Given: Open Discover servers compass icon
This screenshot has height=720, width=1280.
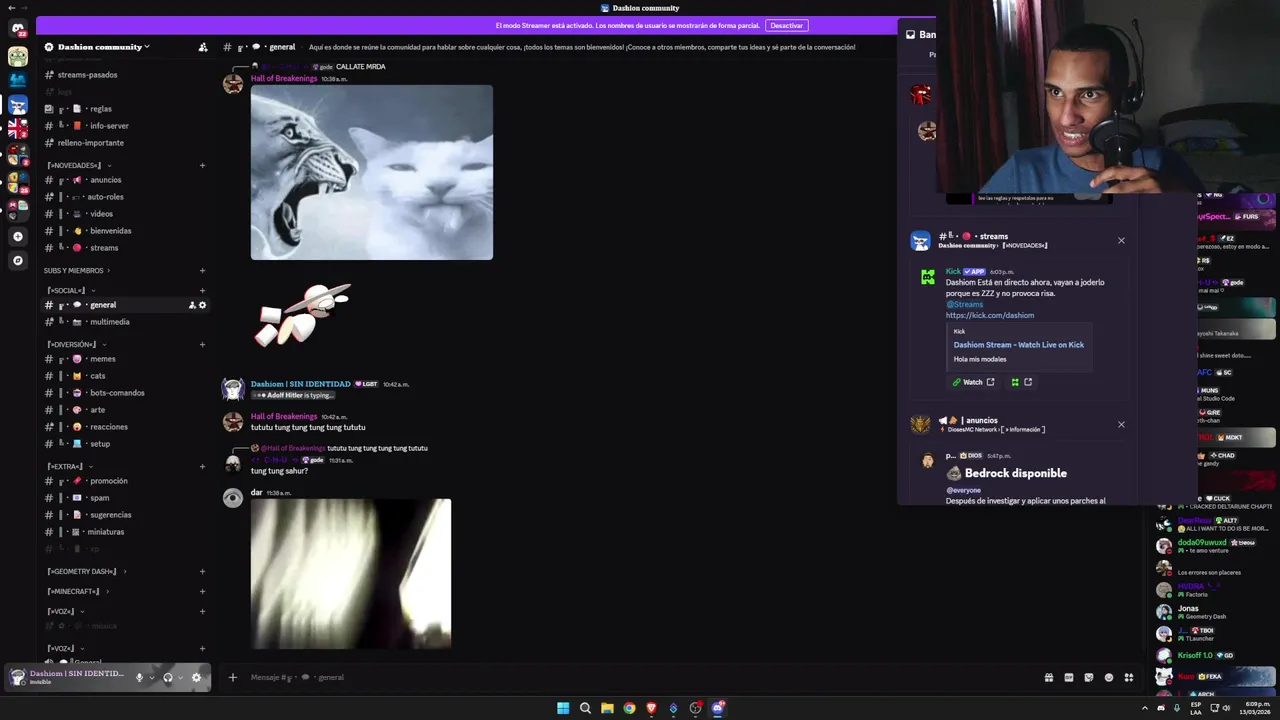Looking at the screenshot, I should pyautogui.click(x=17, y=260).
